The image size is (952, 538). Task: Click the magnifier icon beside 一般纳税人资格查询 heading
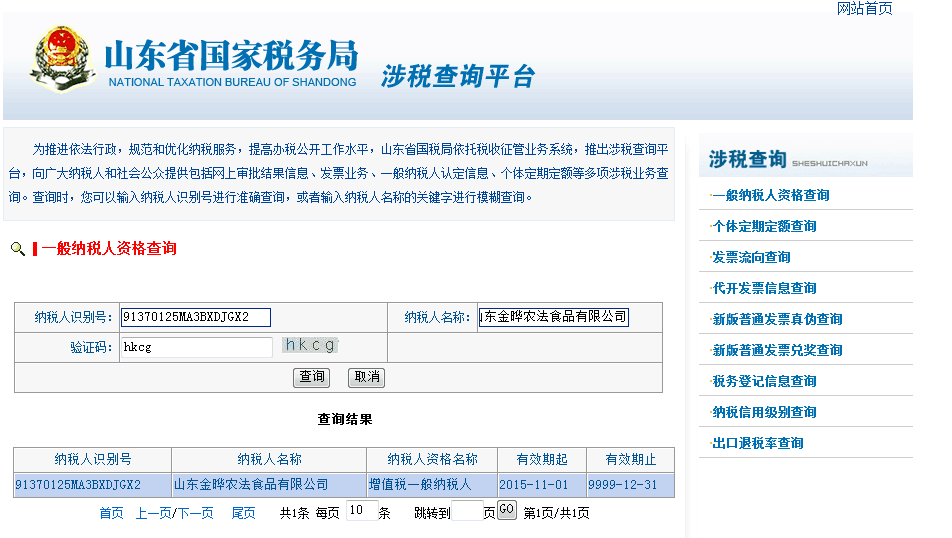coord(17,249)
